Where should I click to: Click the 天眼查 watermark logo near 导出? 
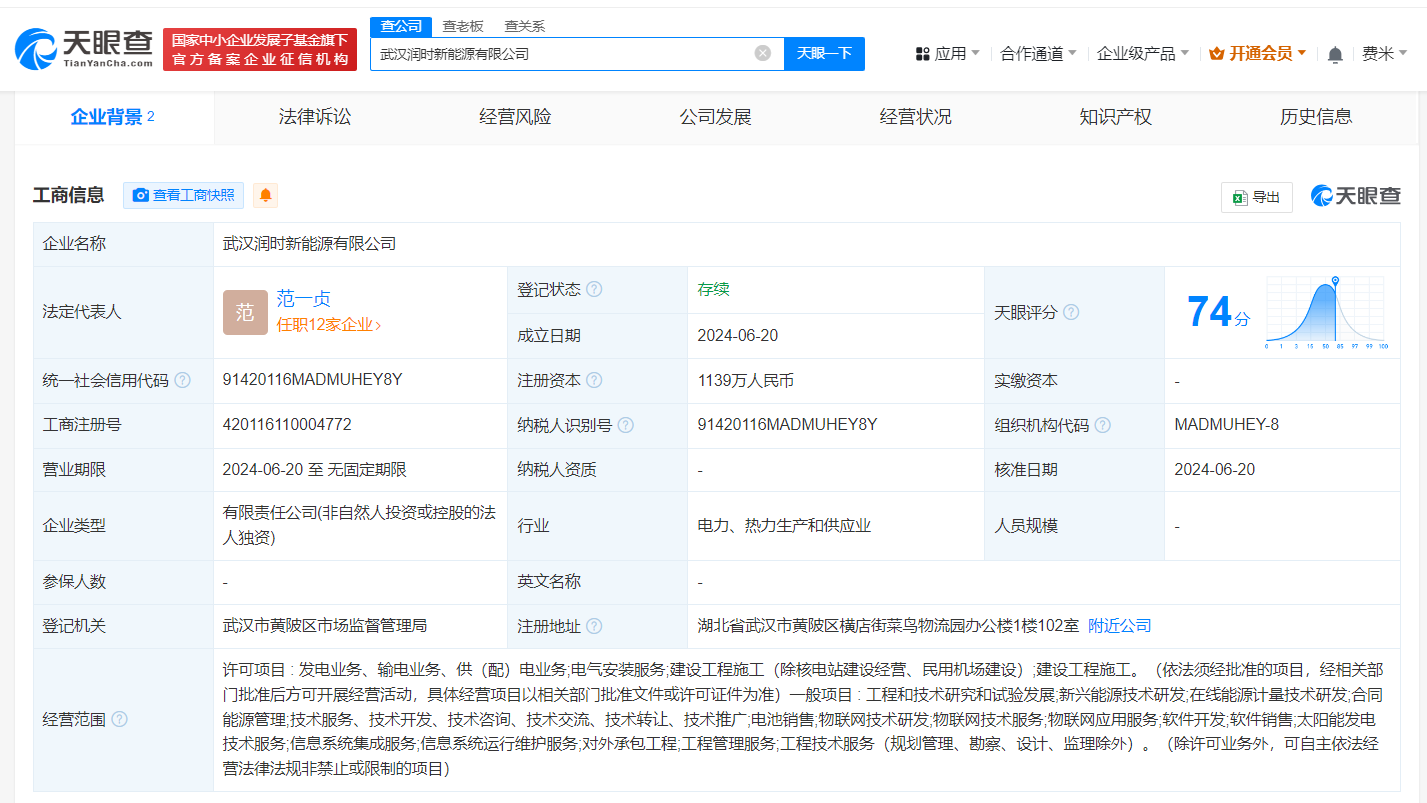coord(1356,196)
